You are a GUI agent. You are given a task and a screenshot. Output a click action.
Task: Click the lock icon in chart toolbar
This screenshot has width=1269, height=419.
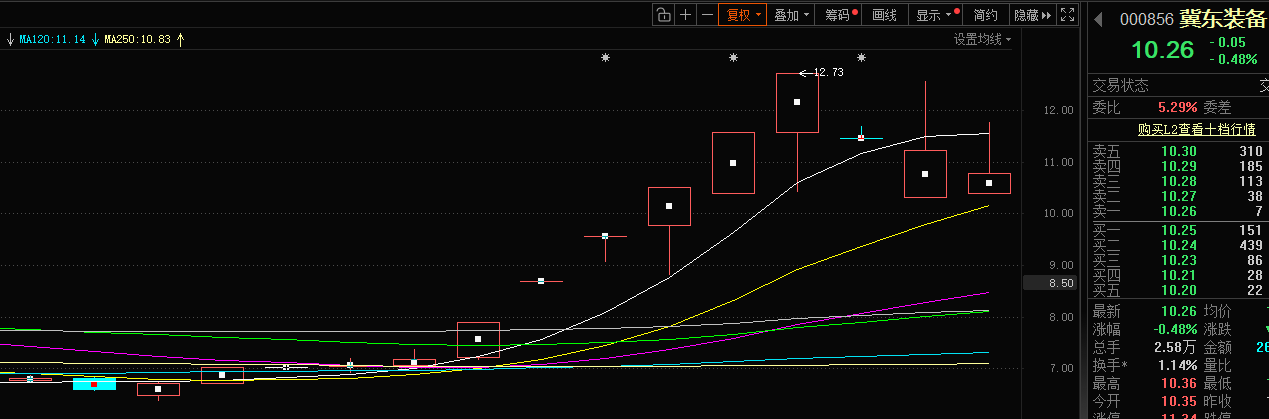tap(664, 15)
